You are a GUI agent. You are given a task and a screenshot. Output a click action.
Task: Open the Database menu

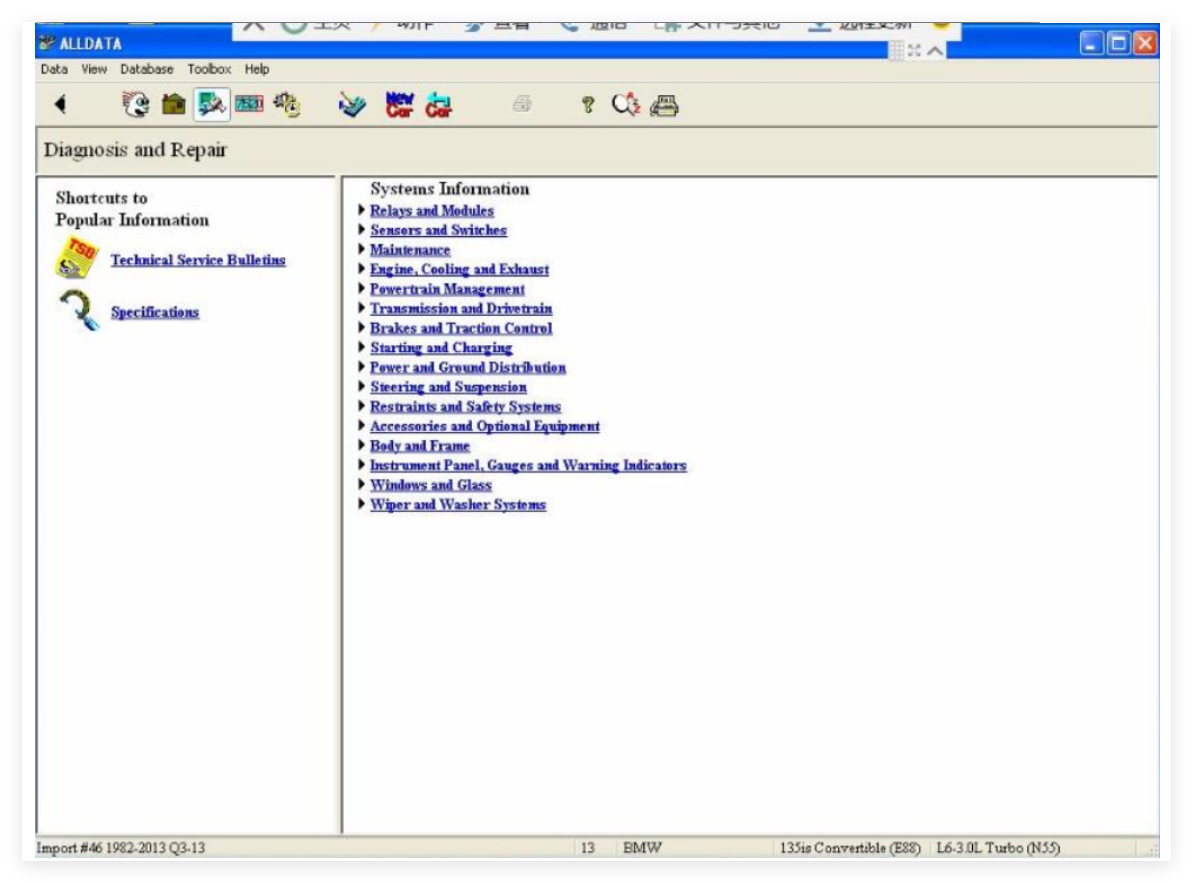tap(147, 69)
